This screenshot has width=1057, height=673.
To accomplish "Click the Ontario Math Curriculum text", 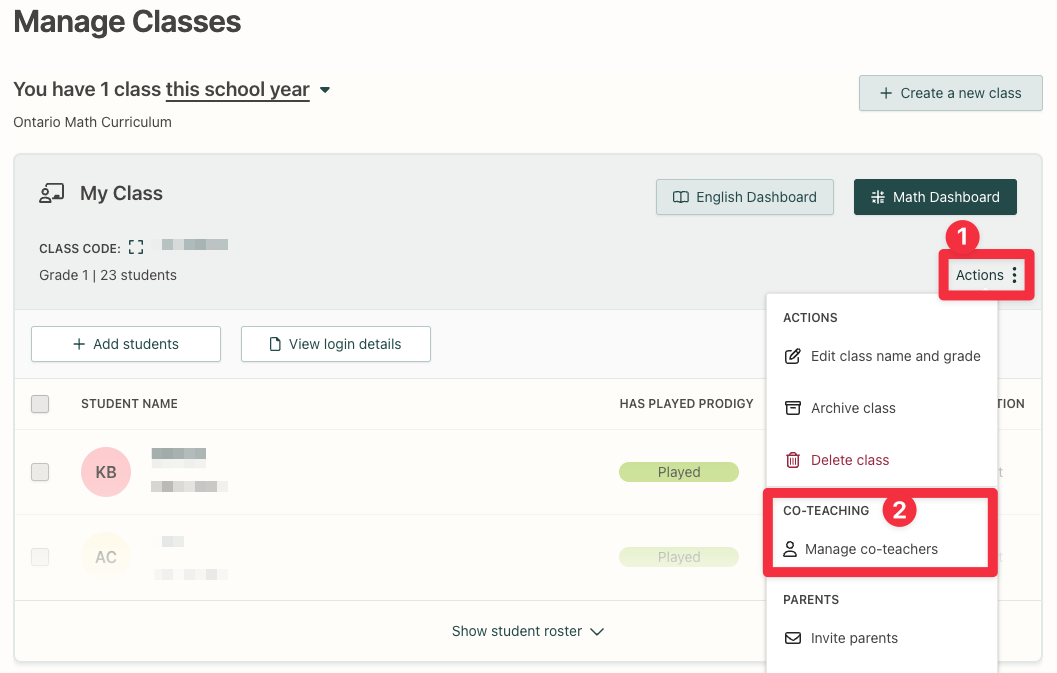I will click(92, 122).
